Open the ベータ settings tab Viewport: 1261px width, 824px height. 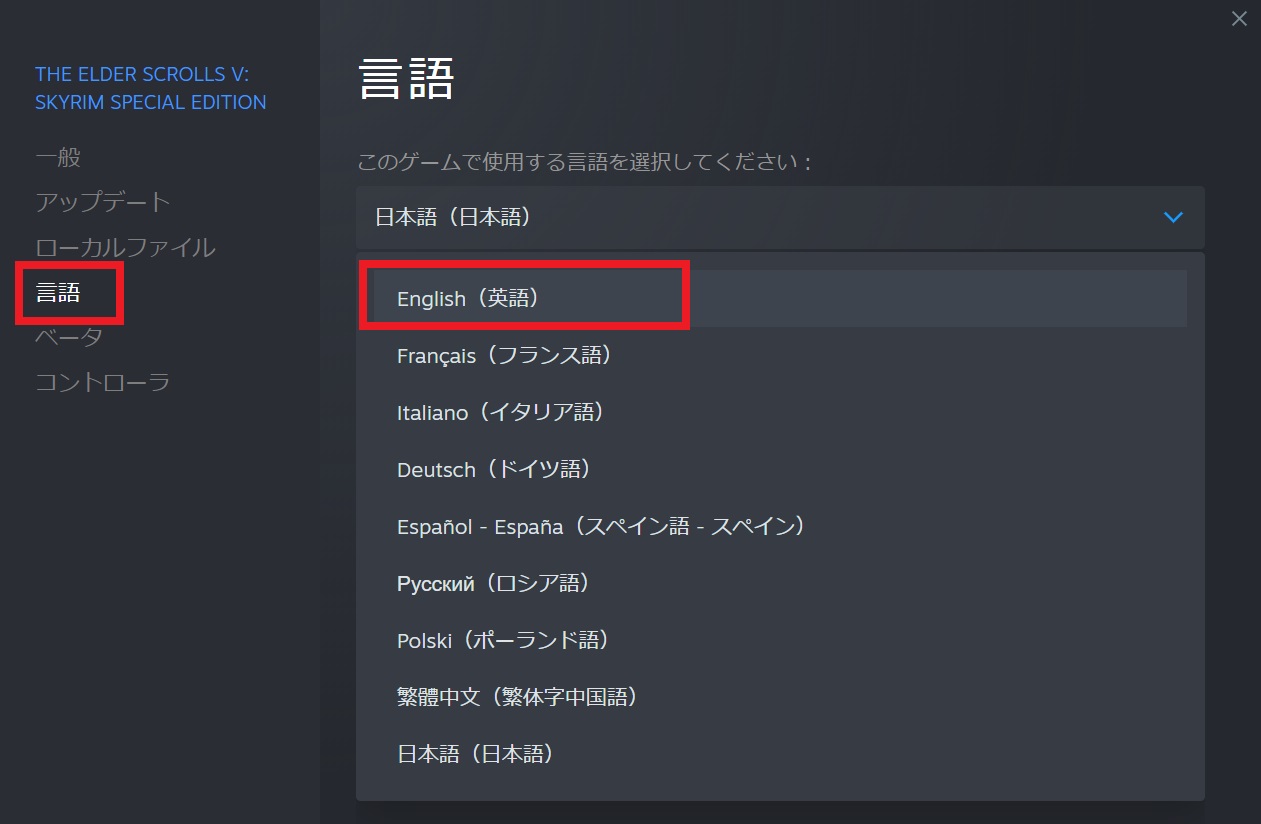(69, 337)
